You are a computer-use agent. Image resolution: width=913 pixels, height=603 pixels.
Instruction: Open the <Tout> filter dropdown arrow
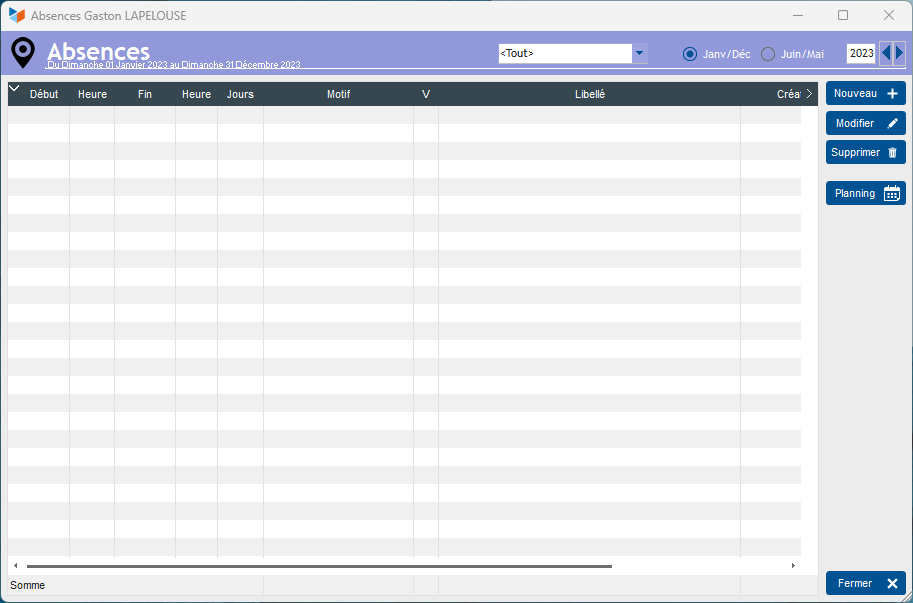point(639,54)
